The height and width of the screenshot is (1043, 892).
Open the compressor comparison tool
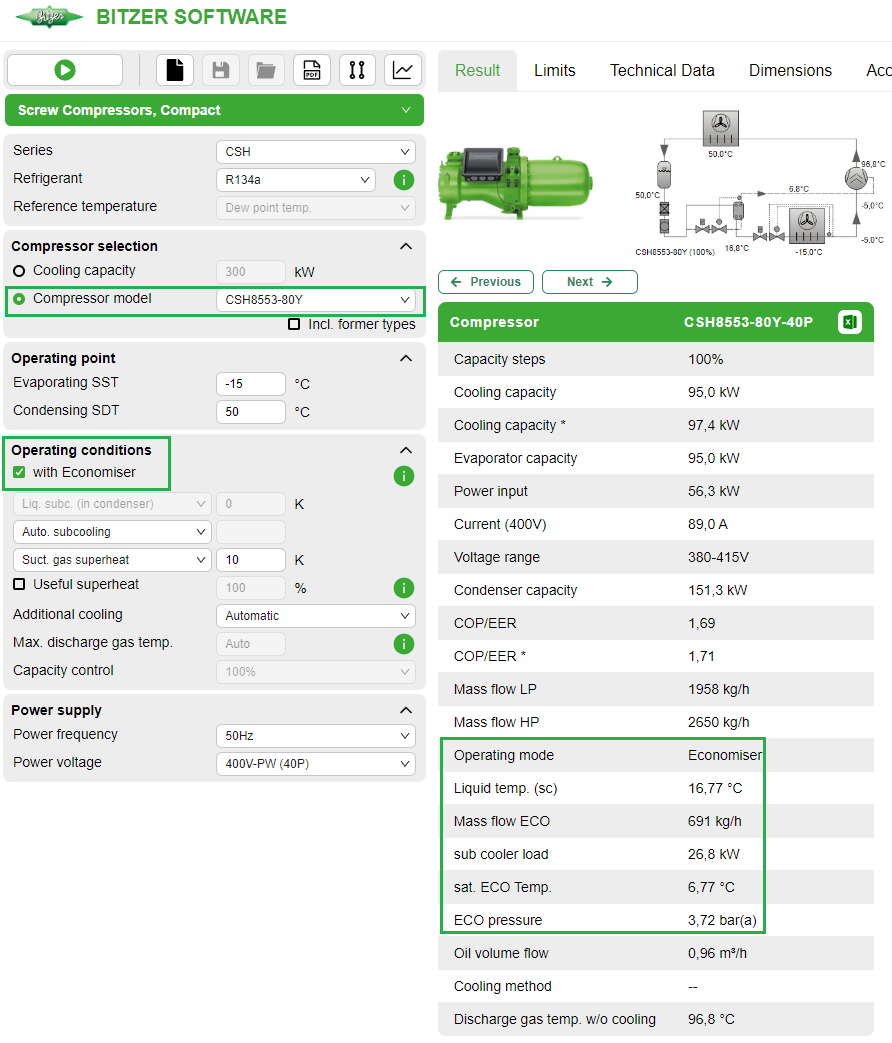point(357,70)
